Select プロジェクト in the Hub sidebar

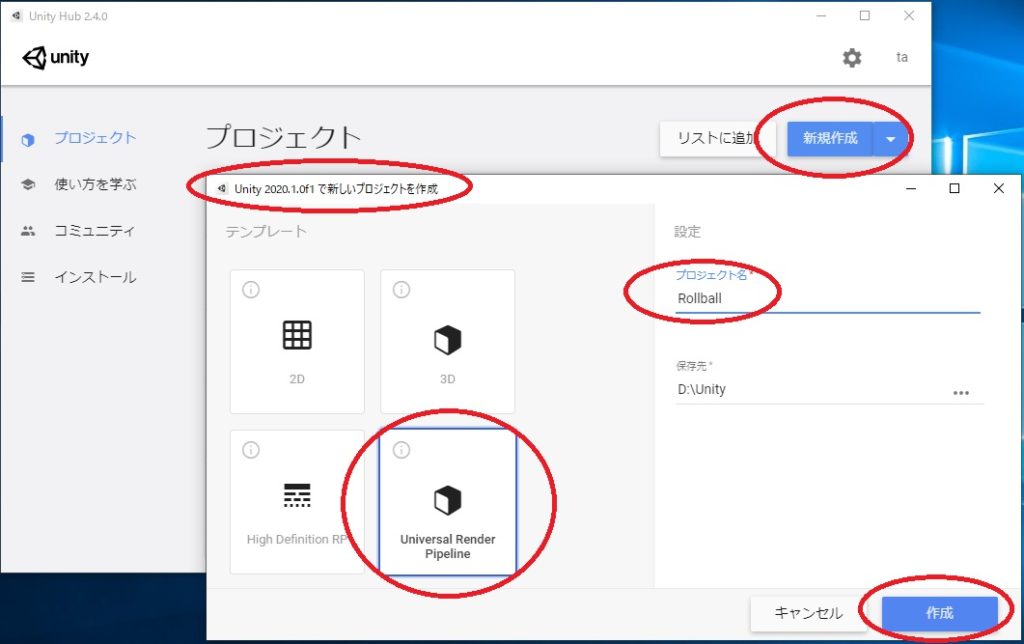(95, 138)
